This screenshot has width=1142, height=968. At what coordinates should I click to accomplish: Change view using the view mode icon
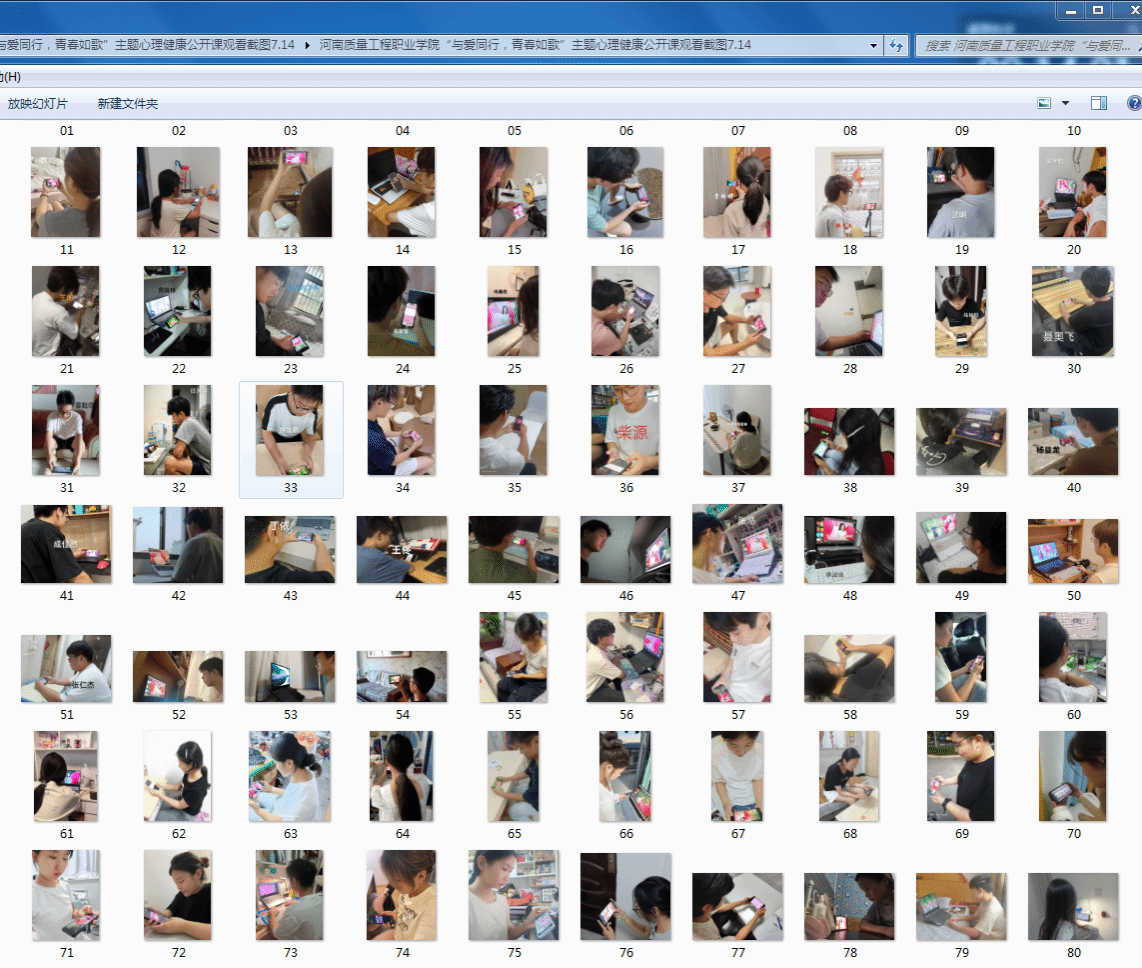tap(1044, 103)
